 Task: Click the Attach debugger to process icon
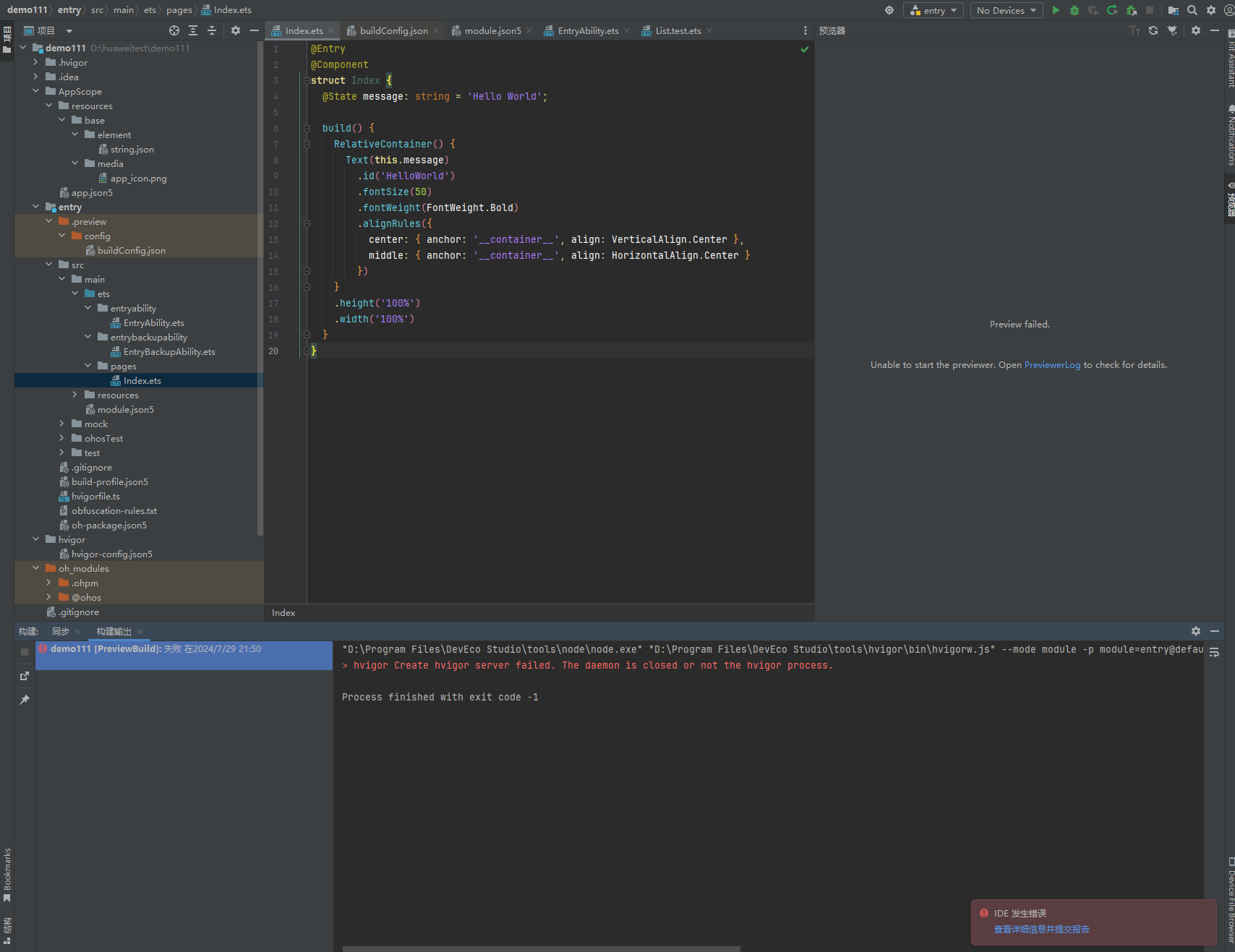[x=1131, y=10]
